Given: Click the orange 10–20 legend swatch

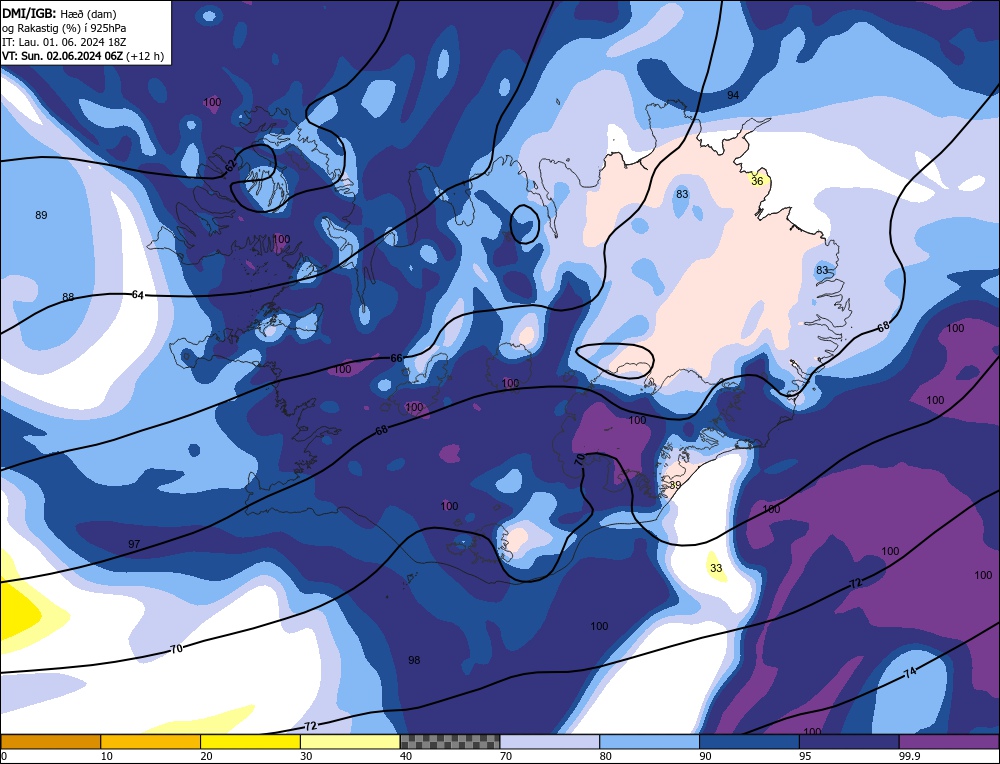Looking at the screenshot, I should pos(151,741).
